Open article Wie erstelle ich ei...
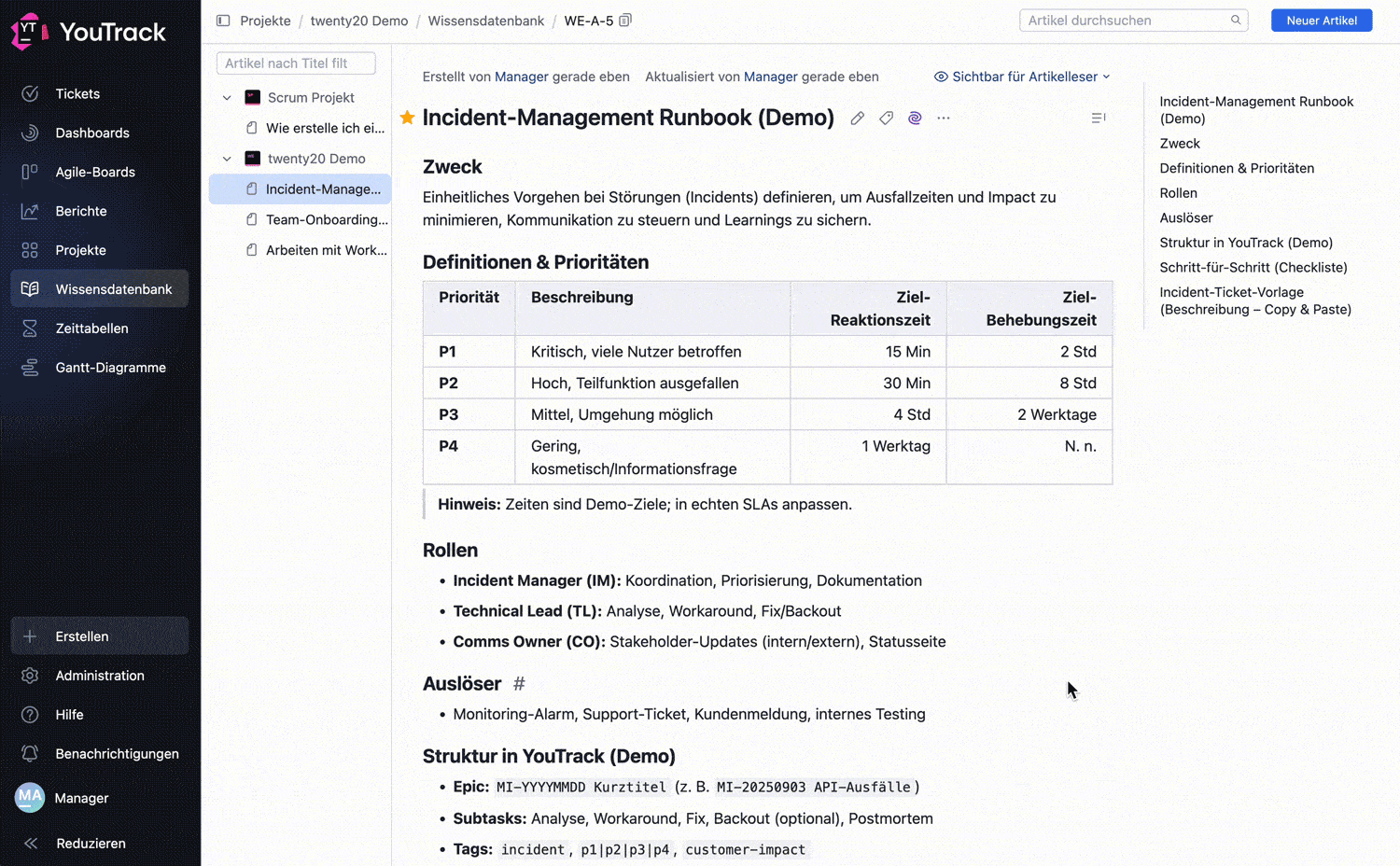The width and height of the screenshot is (1400, 866). [325, 128]
